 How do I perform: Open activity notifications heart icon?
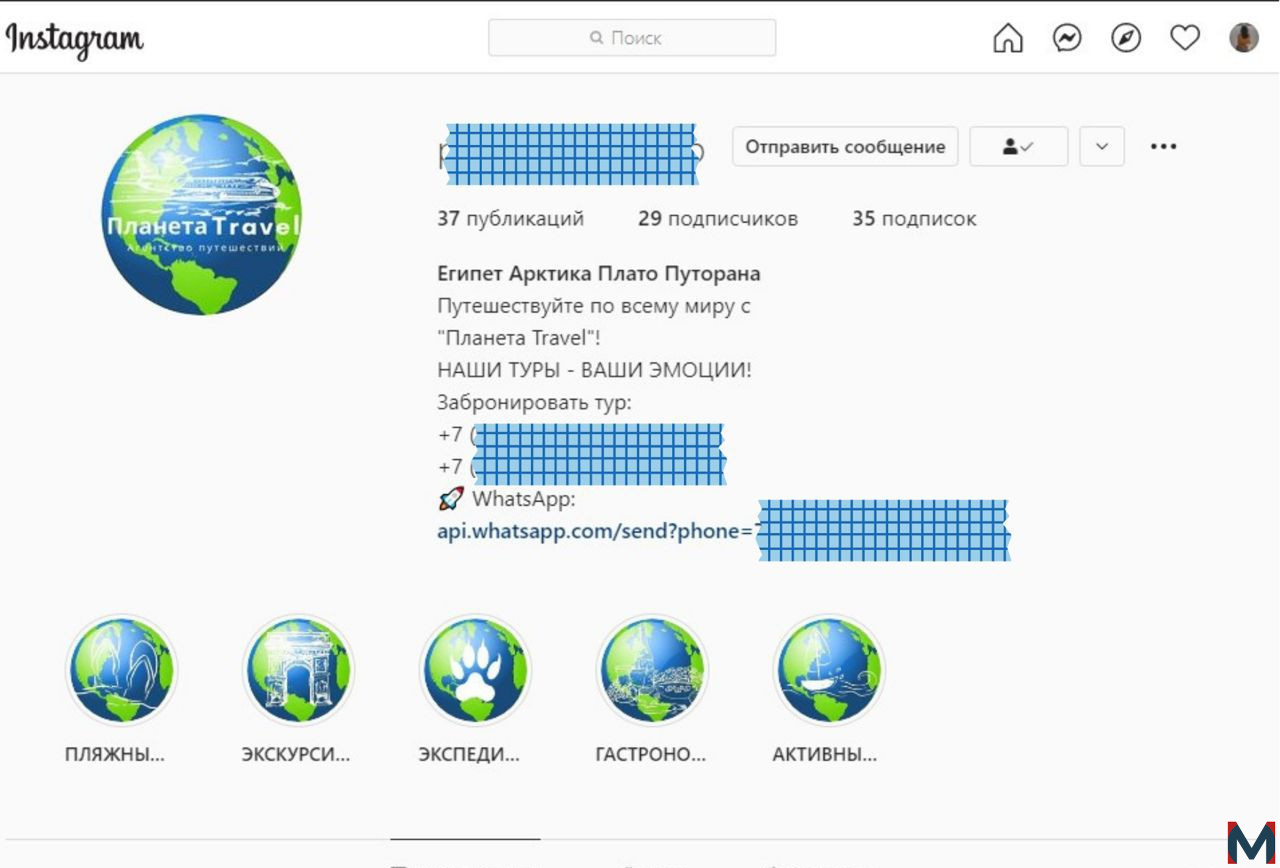(1185, 38)
